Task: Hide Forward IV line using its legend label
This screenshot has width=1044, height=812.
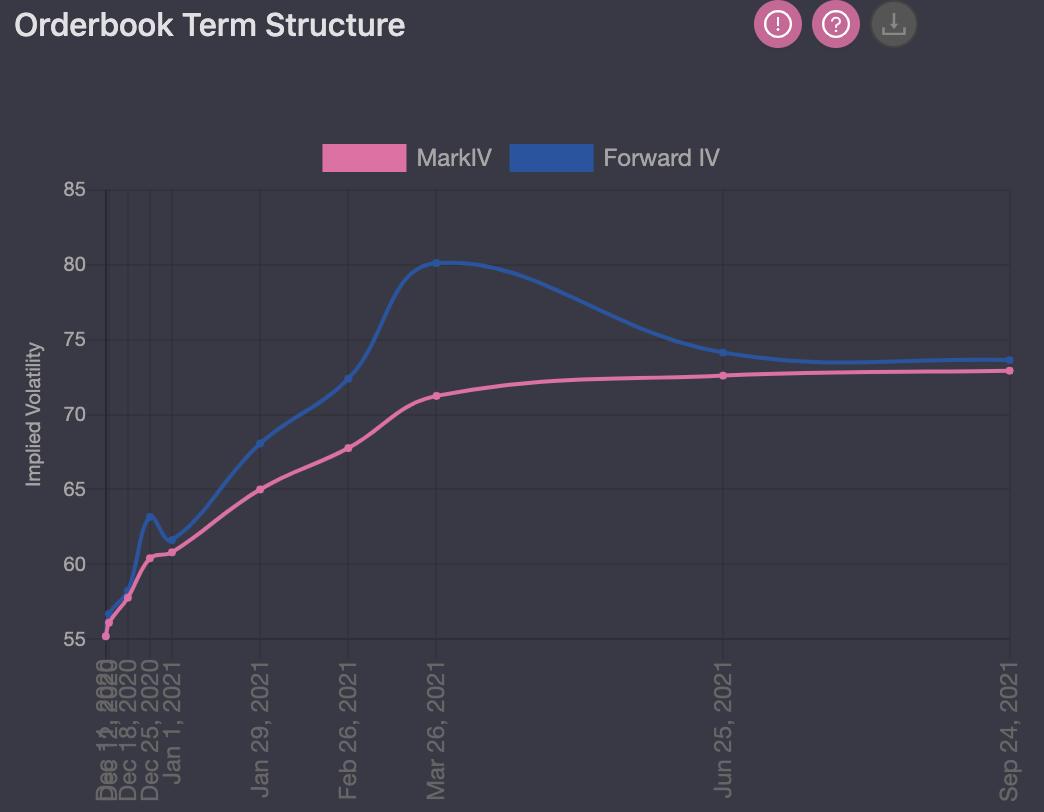Action: (661, 158)
